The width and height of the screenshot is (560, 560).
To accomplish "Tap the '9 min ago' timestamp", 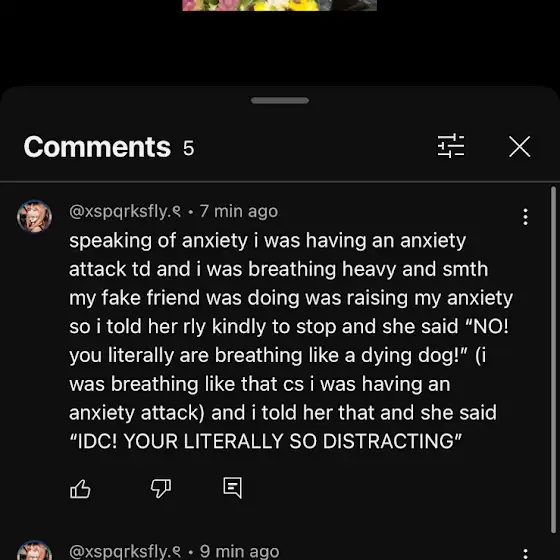I will click(239, 551).
